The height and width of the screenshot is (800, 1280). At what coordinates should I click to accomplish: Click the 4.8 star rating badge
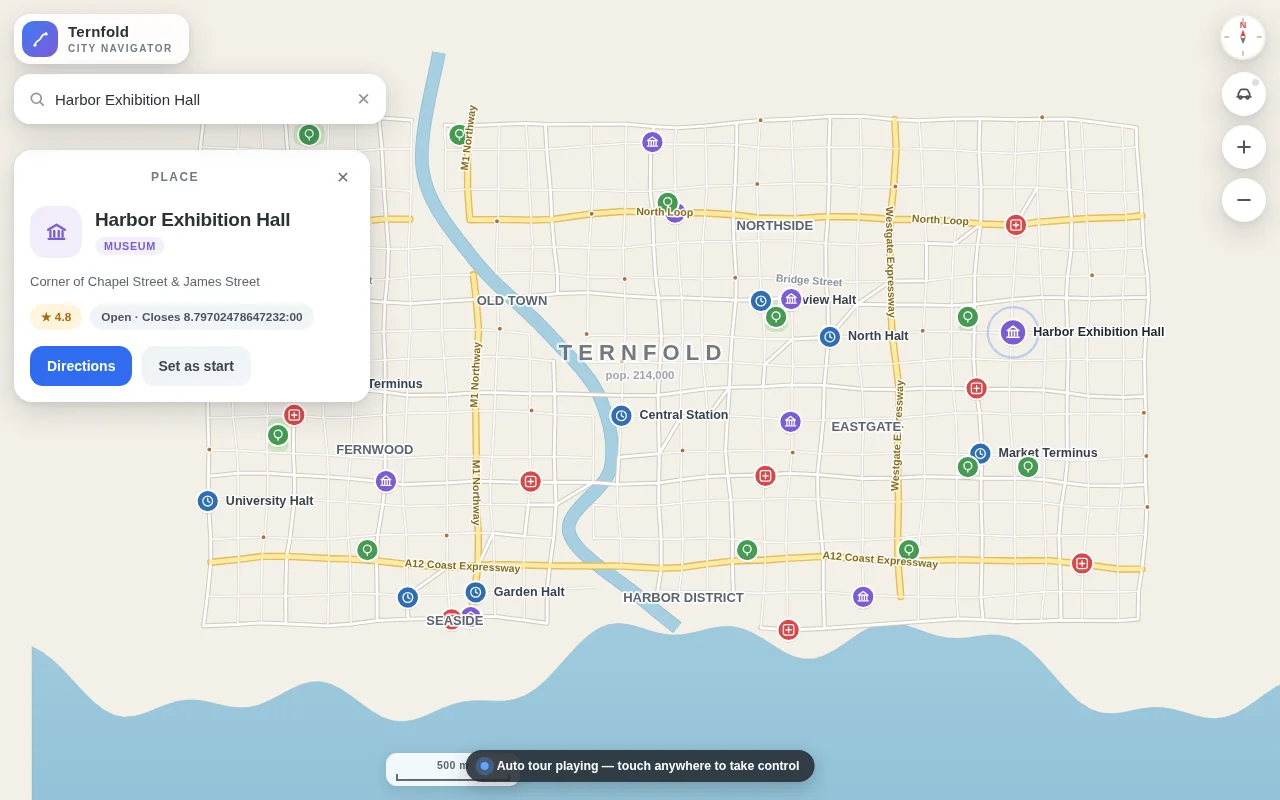[56, 317]
